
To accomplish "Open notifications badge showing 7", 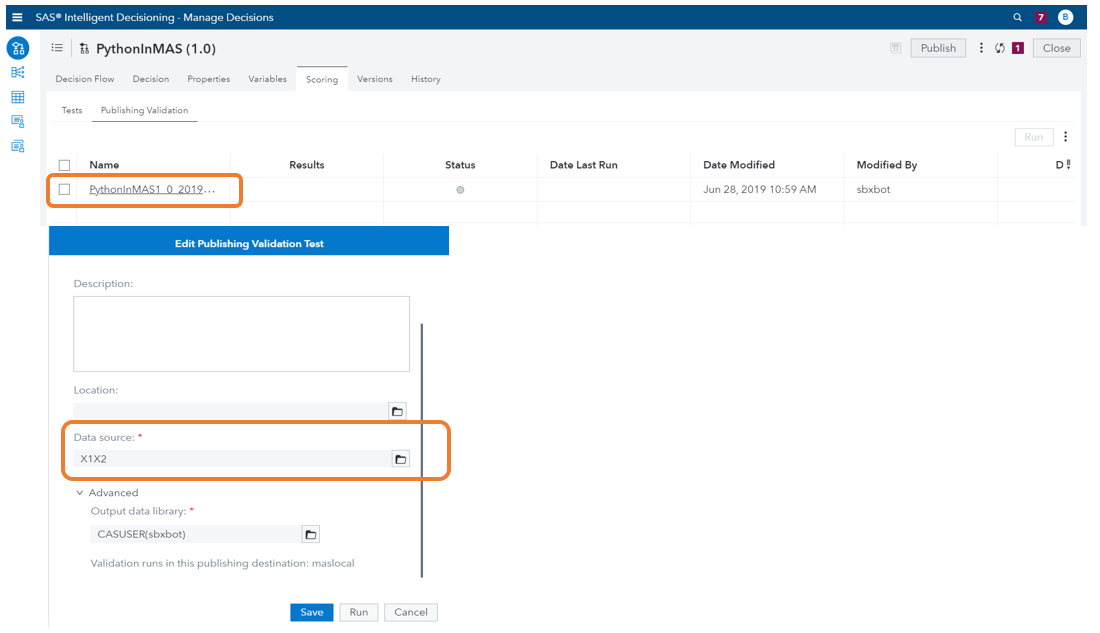I will 1041,17.
